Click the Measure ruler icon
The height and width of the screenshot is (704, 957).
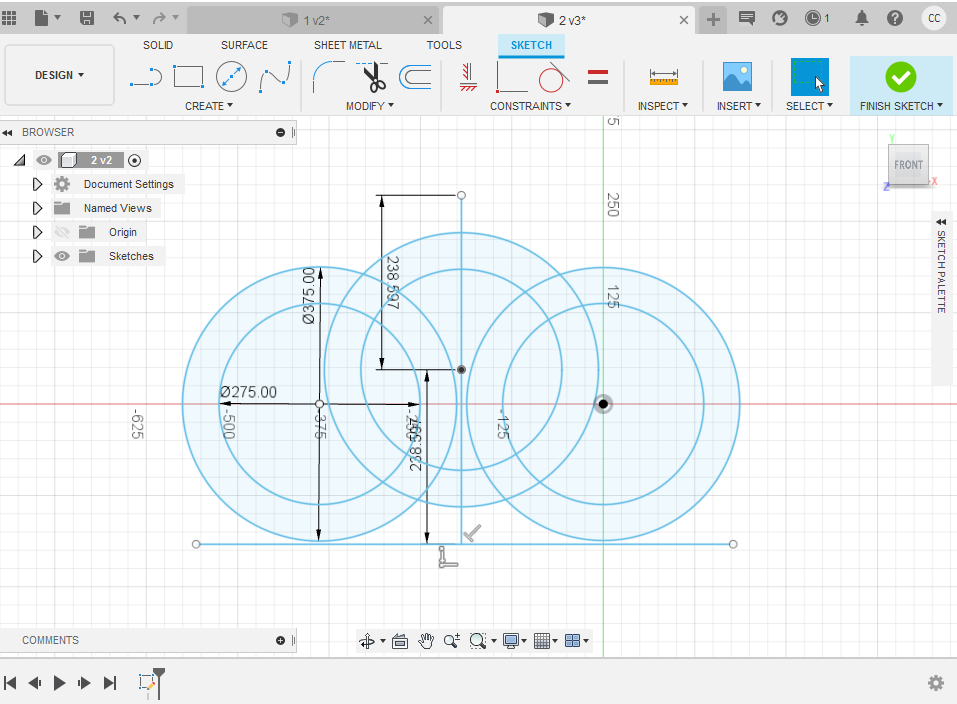click(663, 77)
